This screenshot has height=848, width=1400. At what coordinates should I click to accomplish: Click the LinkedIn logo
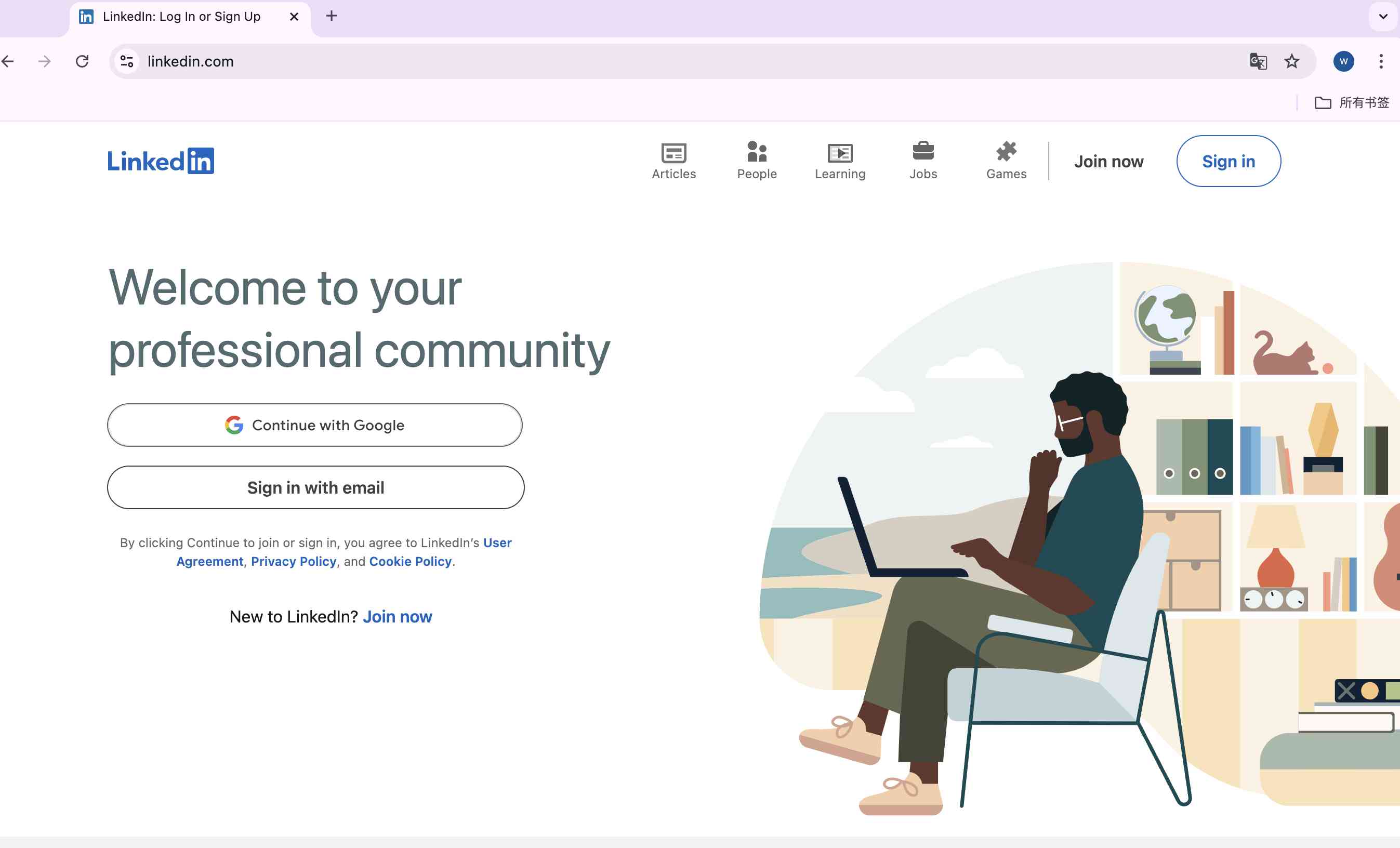[x=161, y=161]
